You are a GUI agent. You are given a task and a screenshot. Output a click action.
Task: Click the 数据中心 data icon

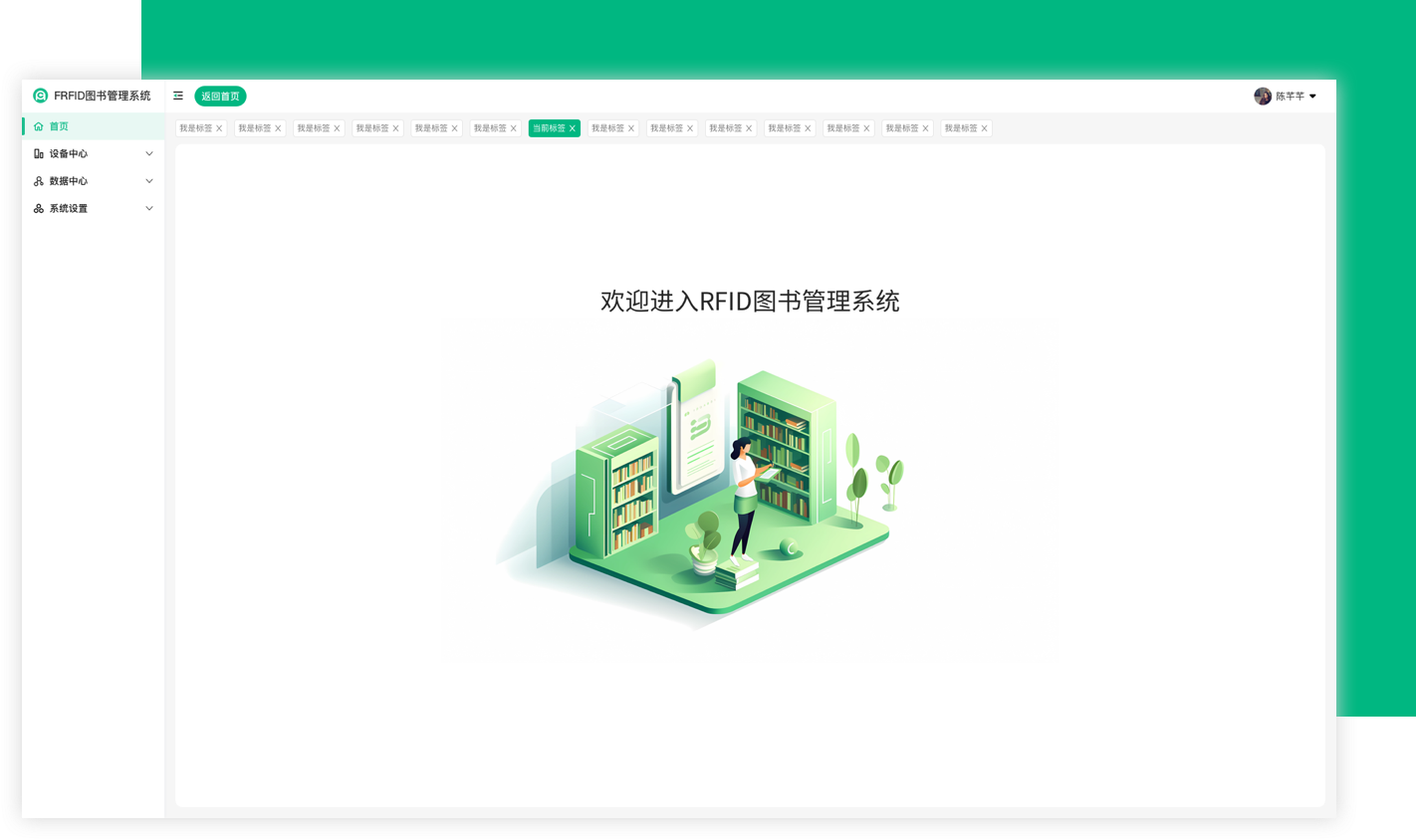coord(39,181)
